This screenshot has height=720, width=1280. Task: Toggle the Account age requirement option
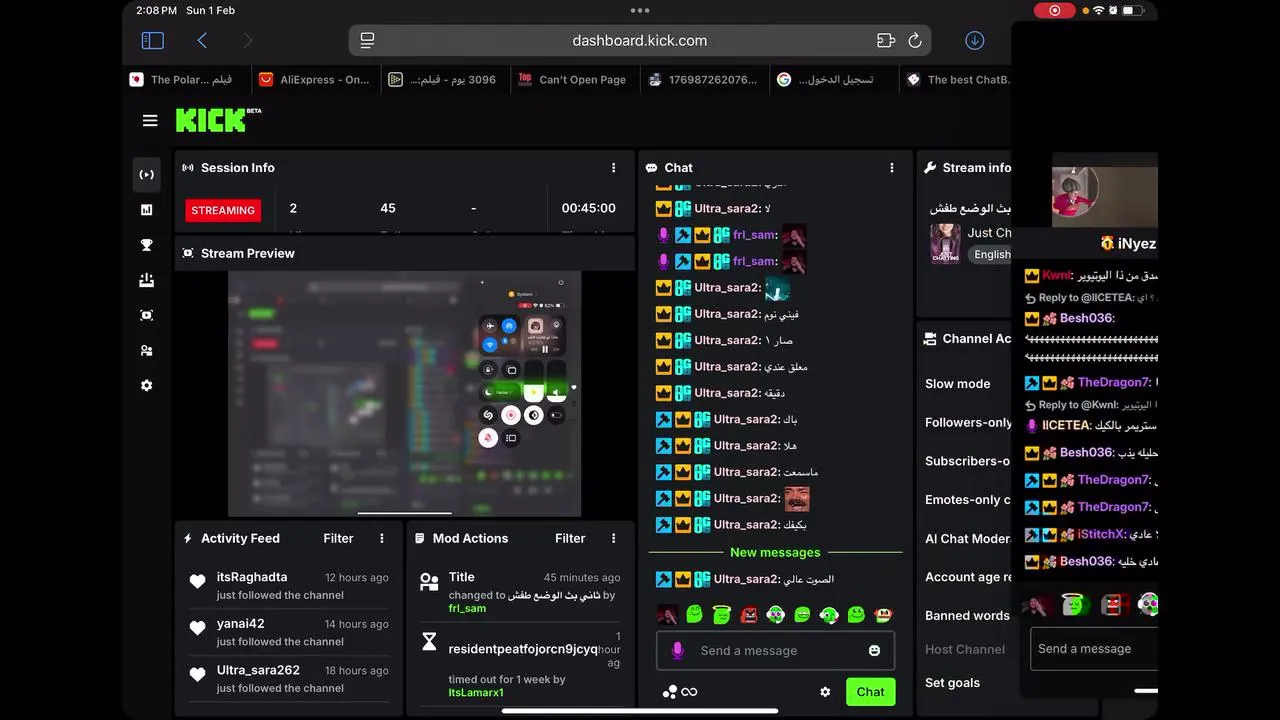[x=967, y=577]
